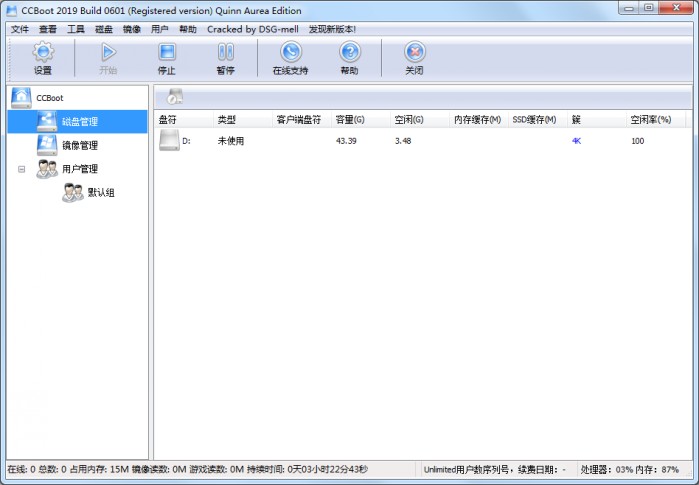Screen dimensions: 699x485
Task: Click the 暂停 pause icon
Action: click(226, 52)
